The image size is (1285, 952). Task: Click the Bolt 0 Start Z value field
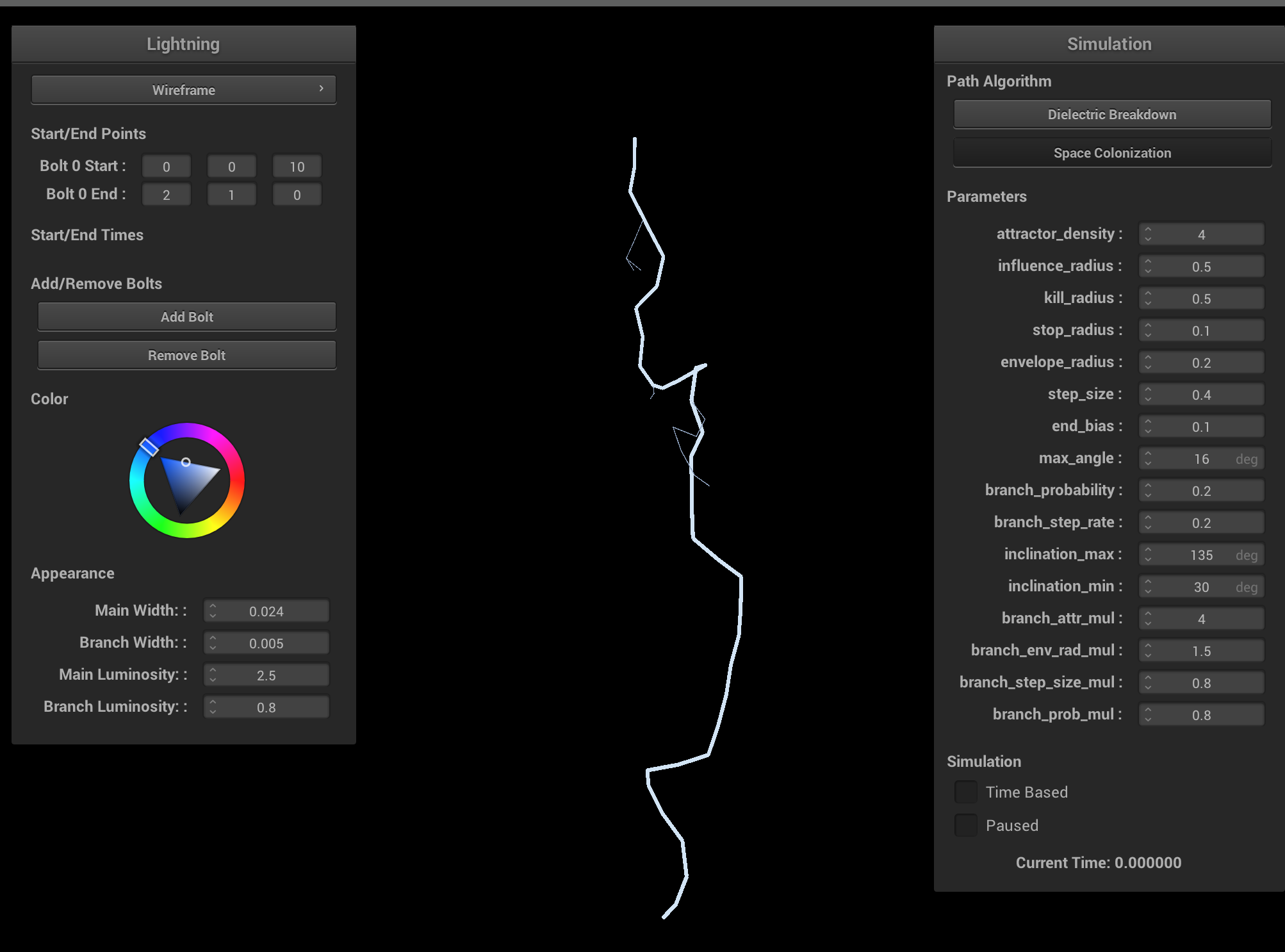tap(297, 167)
